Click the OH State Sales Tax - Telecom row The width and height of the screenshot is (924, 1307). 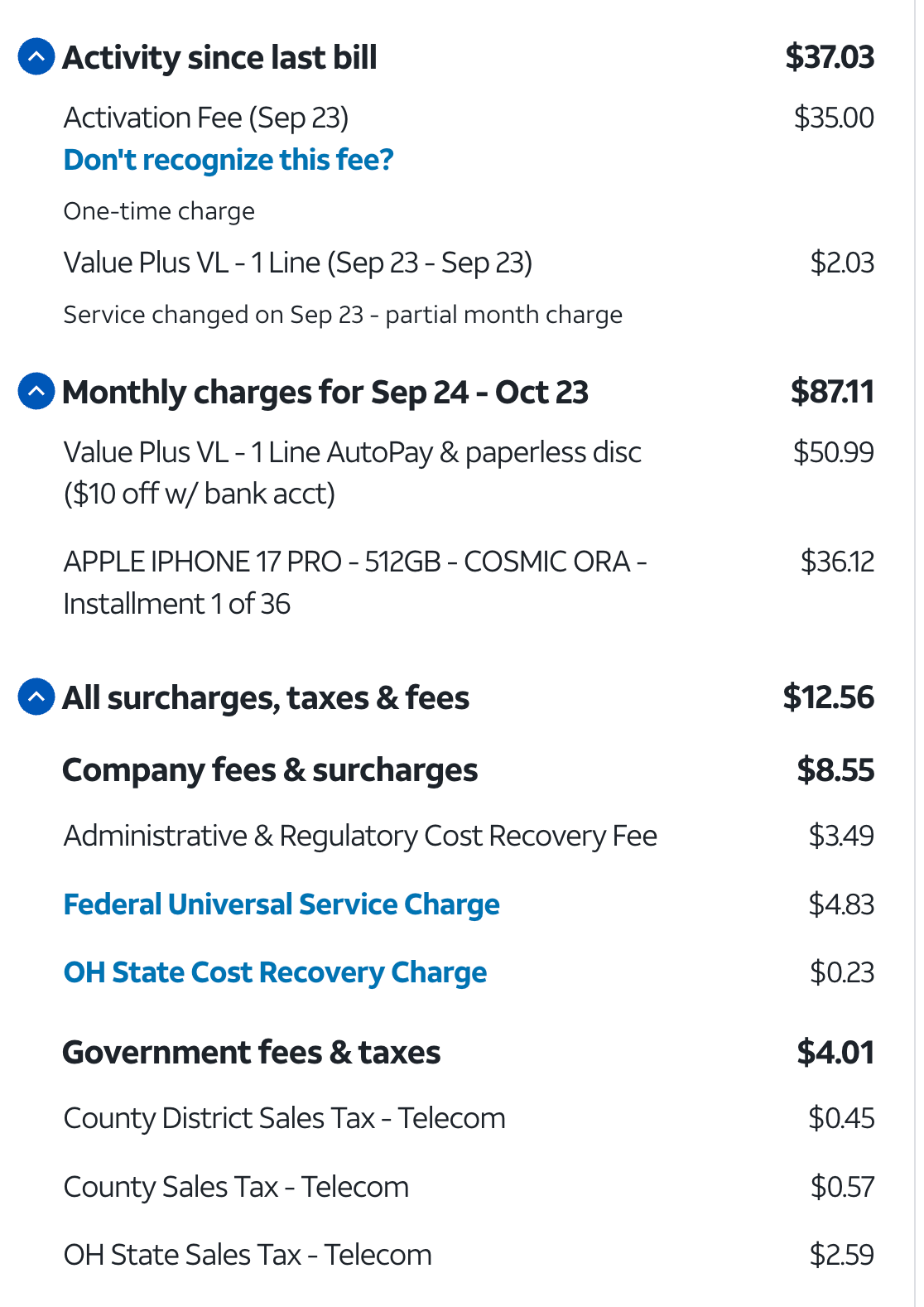click(248, 1256)
